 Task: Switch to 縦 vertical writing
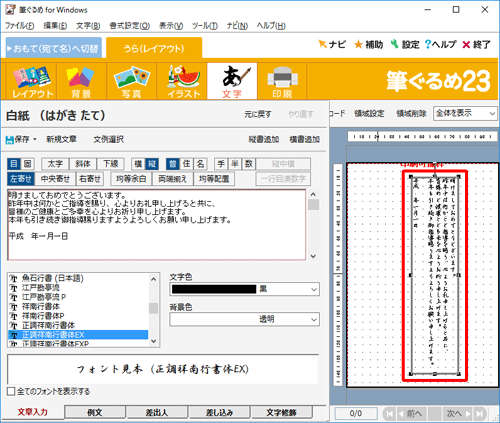tap(152, 164)
